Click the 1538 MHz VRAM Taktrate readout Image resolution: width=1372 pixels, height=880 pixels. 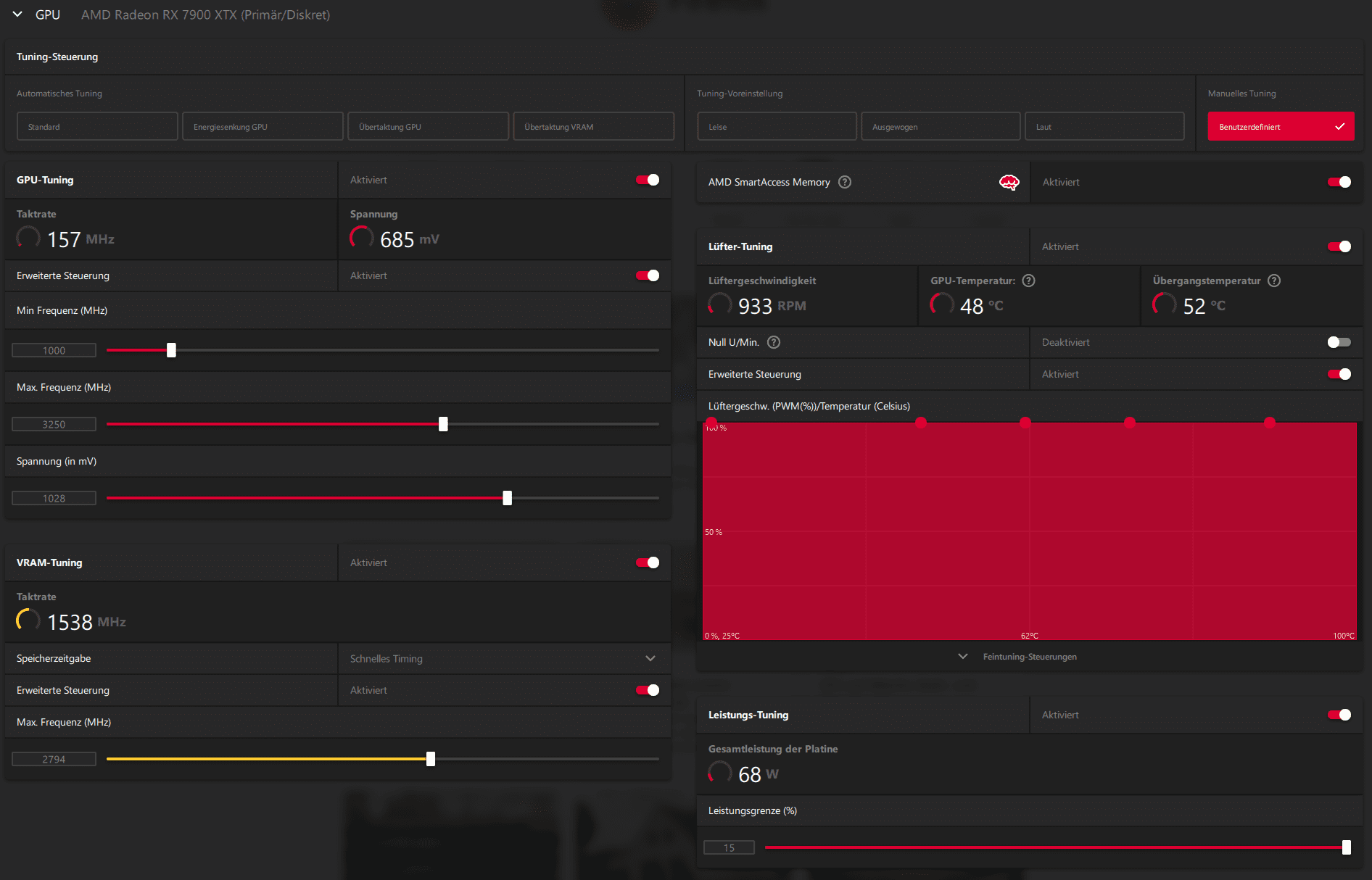[86, 622]
